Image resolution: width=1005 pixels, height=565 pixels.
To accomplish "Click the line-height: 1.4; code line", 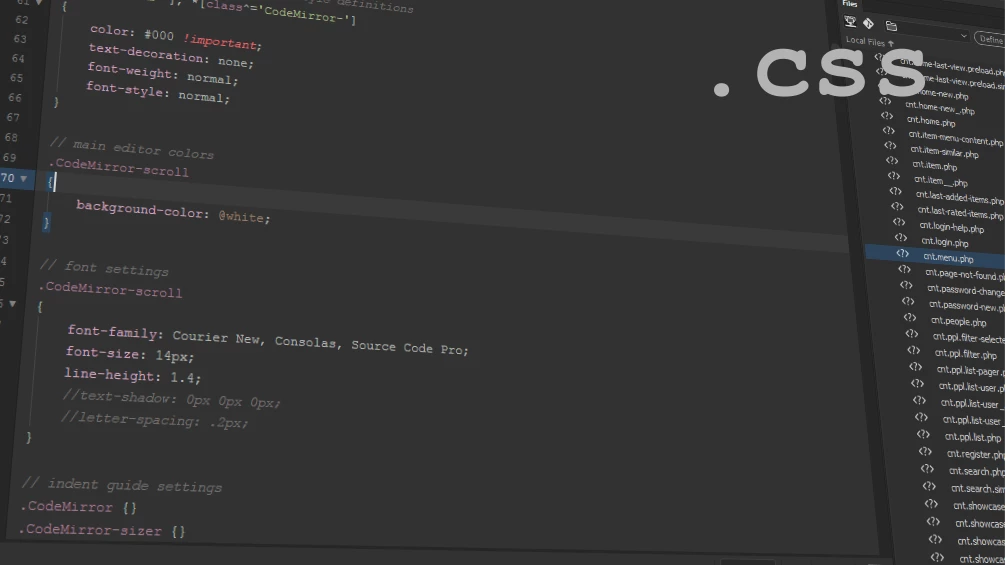I will pyautogui.click(x=133, y=375).
